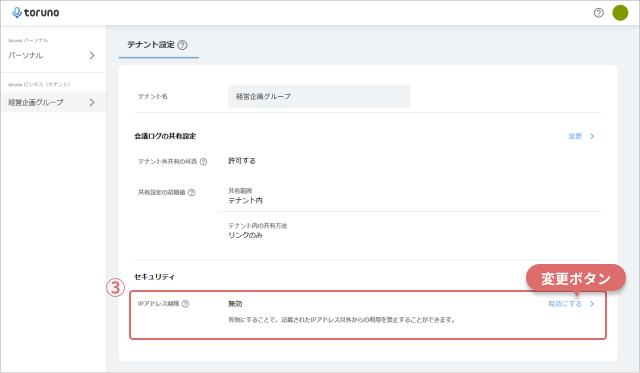
Task: Click help icon next to テナント外共有の可否
Action: [x=203, y=162]
